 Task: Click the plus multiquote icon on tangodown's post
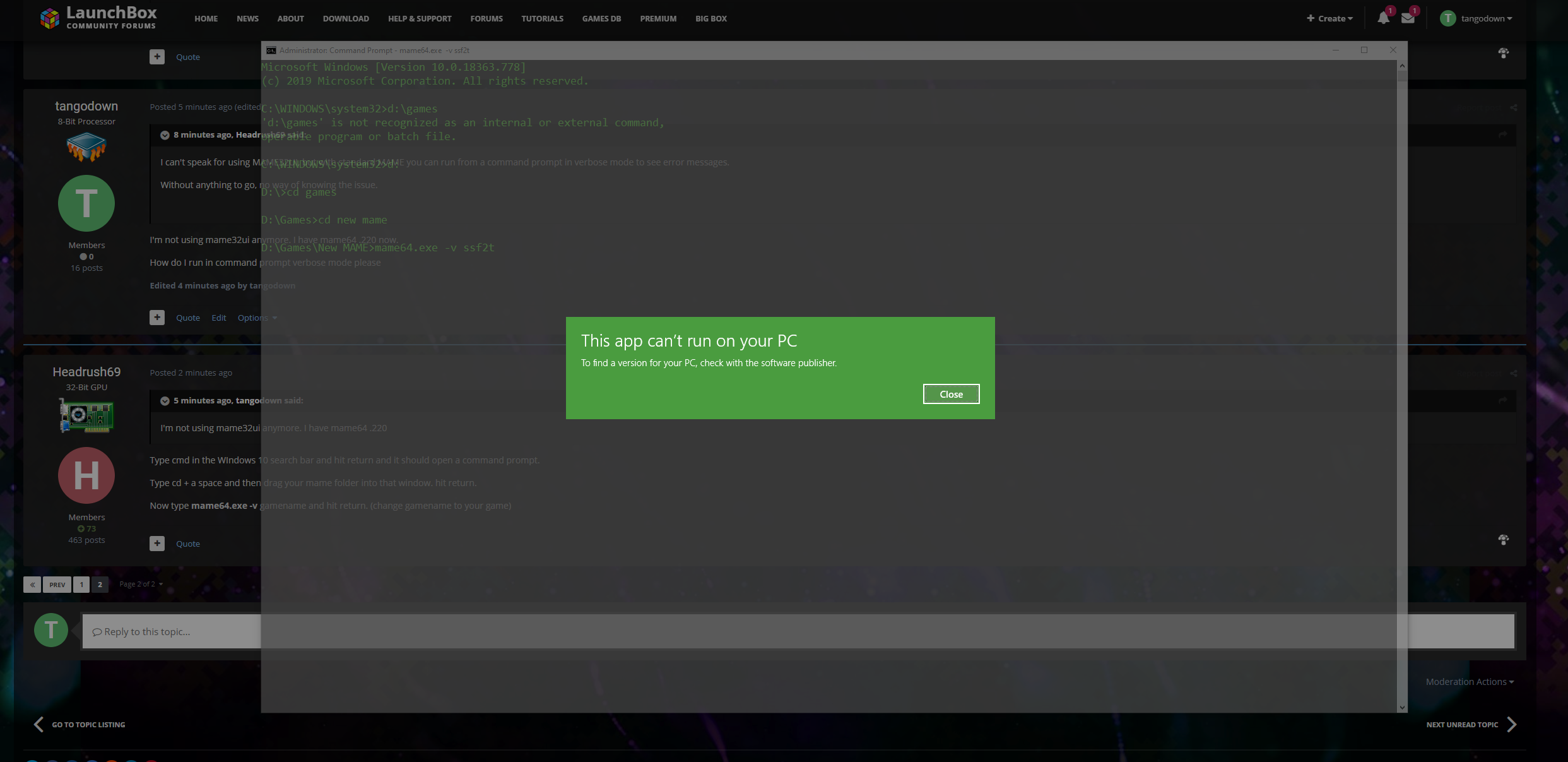[x=157, y=318]
